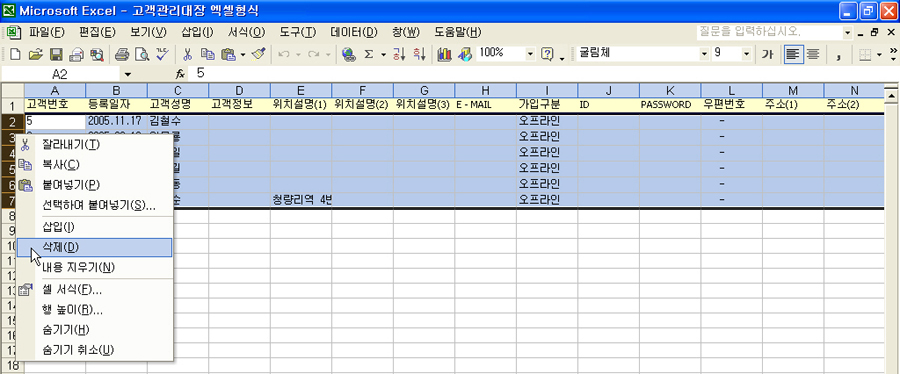Click the Undo arrow icon
The height and width of the screenshot is (374, 900).
[284, 54]
